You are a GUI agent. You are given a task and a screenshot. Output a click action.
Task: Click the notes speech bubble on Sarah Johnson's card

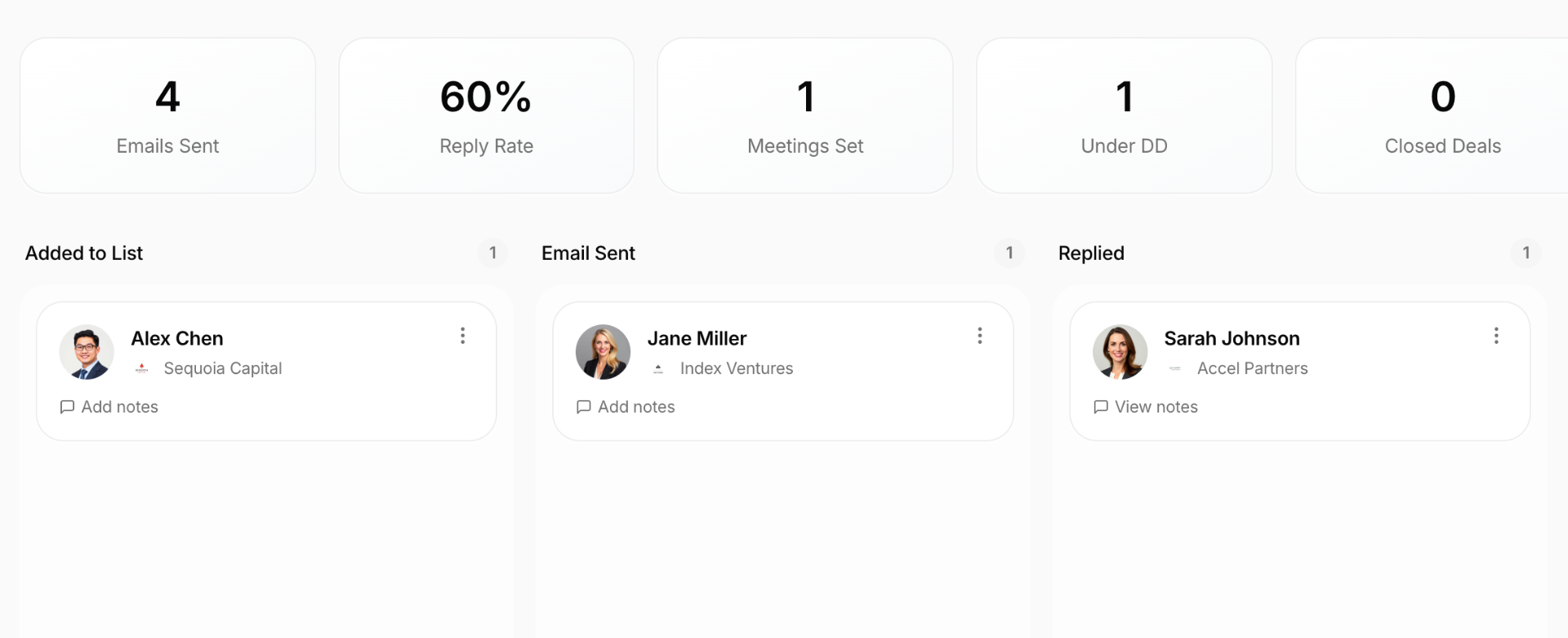[1100, 407]
